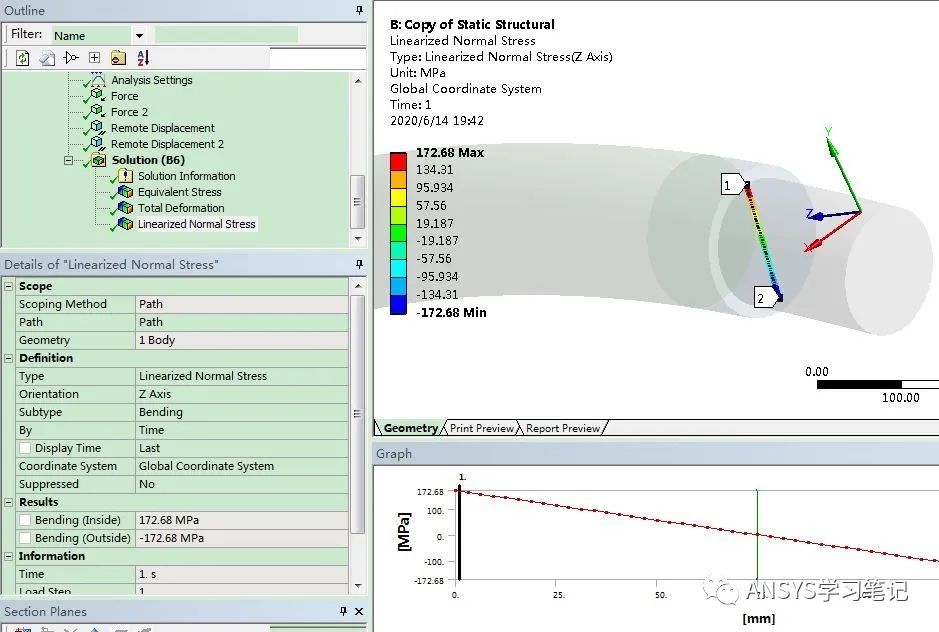
Task: Pin the Details panel with pushpin icon
Action: click(359, 264)
